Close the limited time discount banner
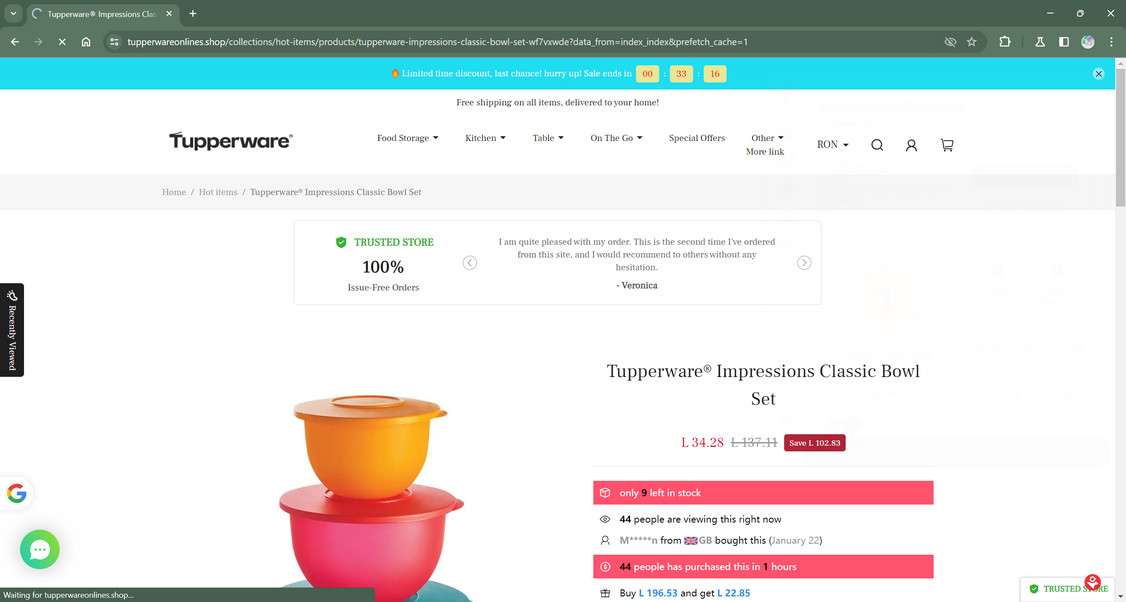The height and width of the screenshot is (602, 1126). [x=1098, y=73]
